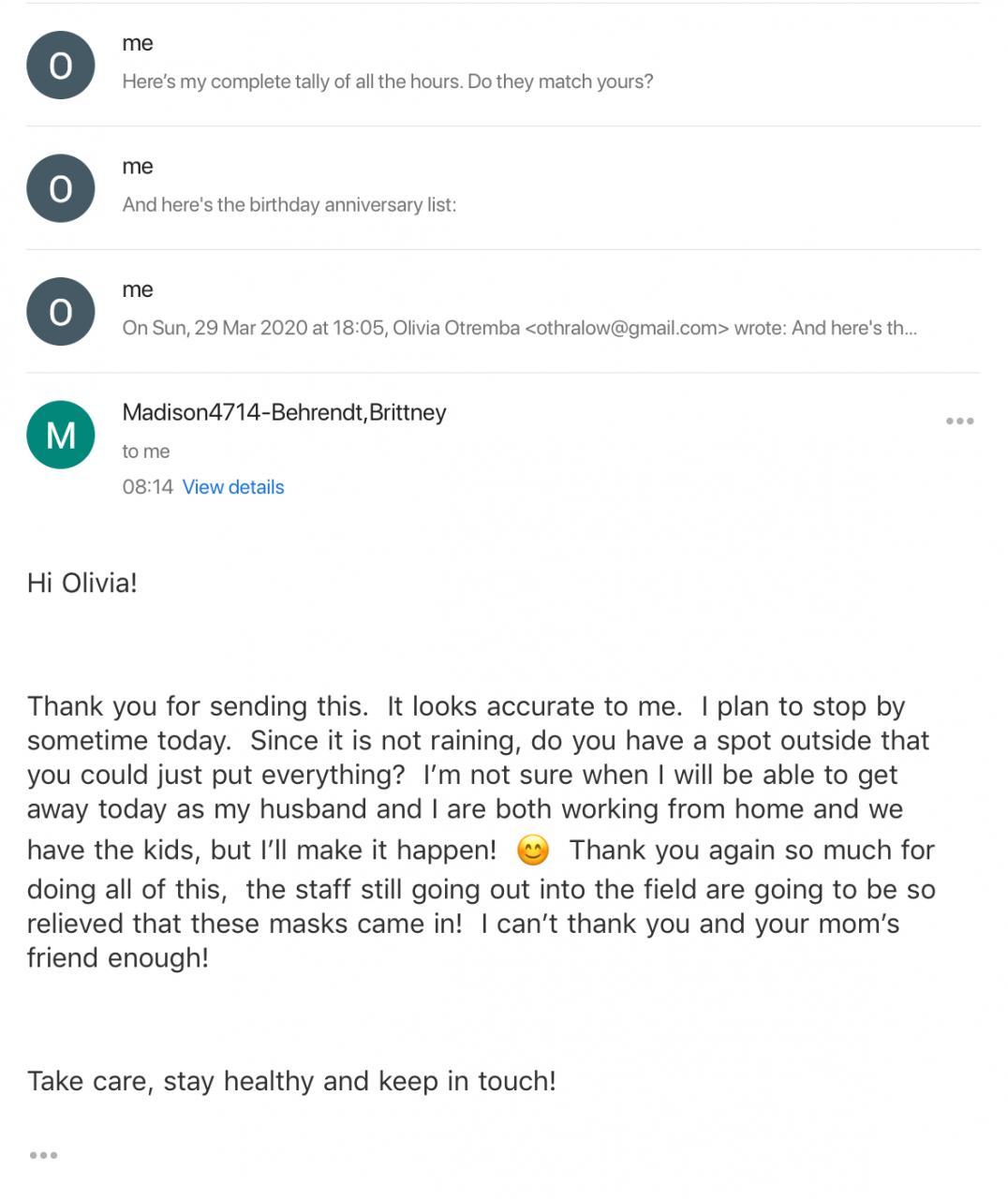This screenshot has width=1008, height=1199.
Task: Click the 'View details' link
Action: [x=232, y=487]
